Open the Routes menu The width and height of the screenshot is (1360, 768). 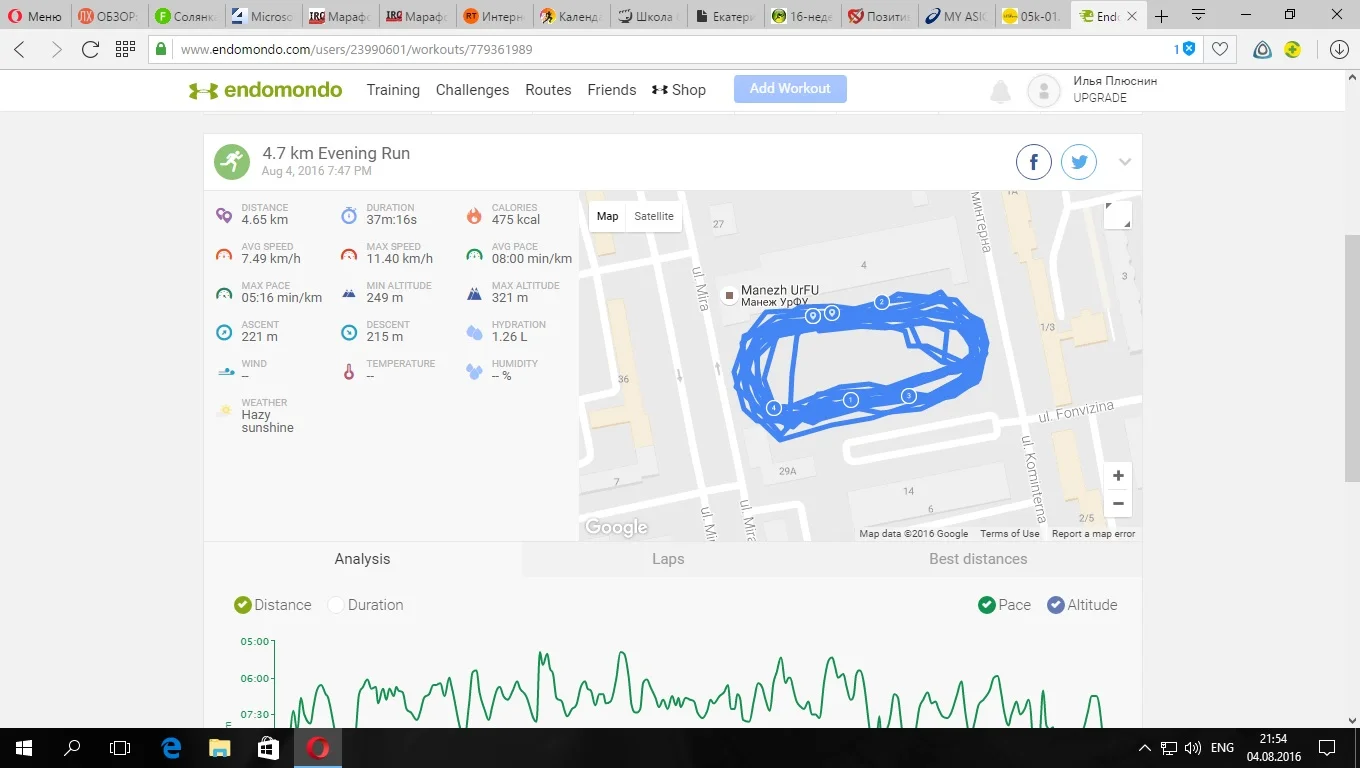point(548,90)
